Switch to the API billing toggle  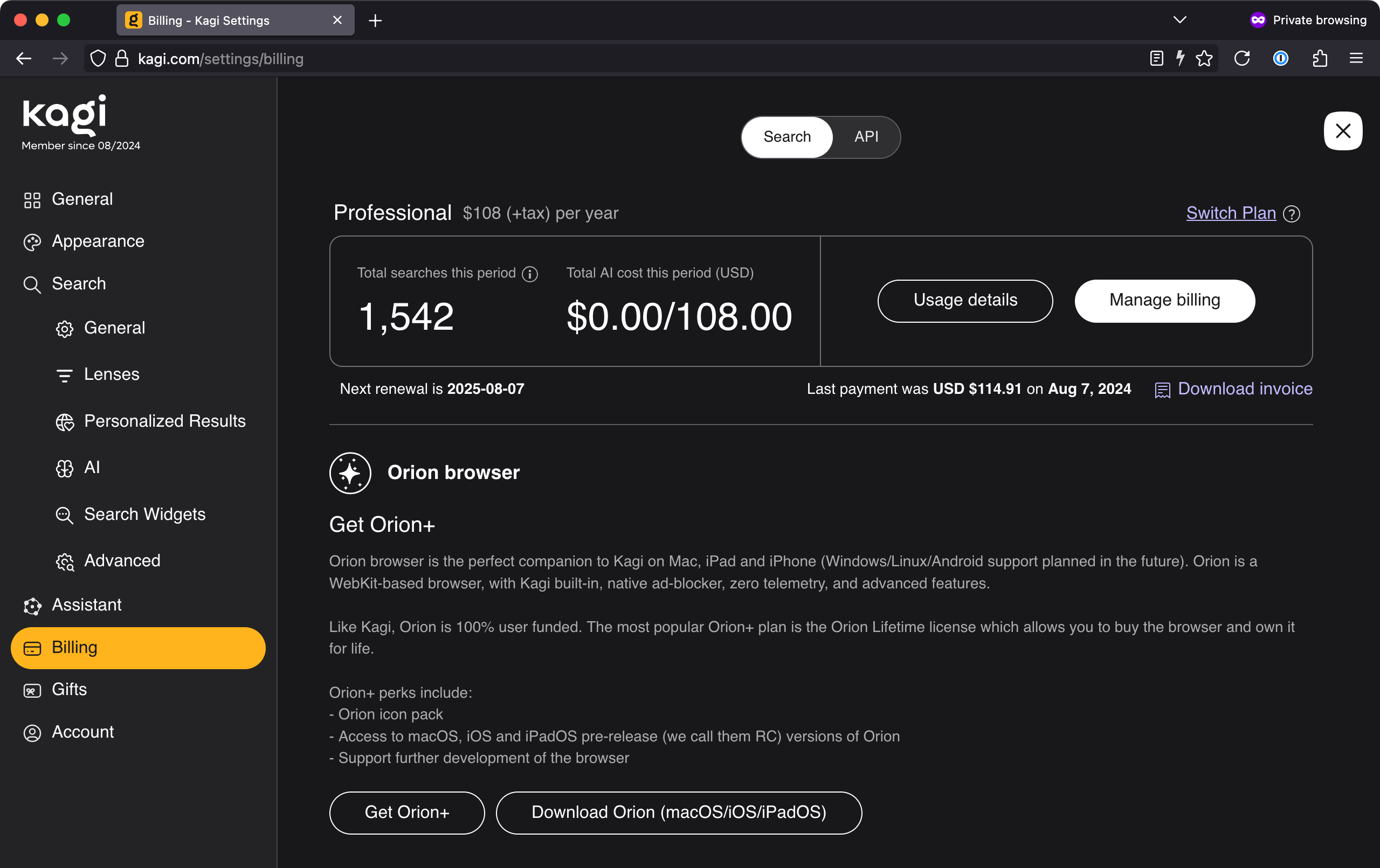866,137
